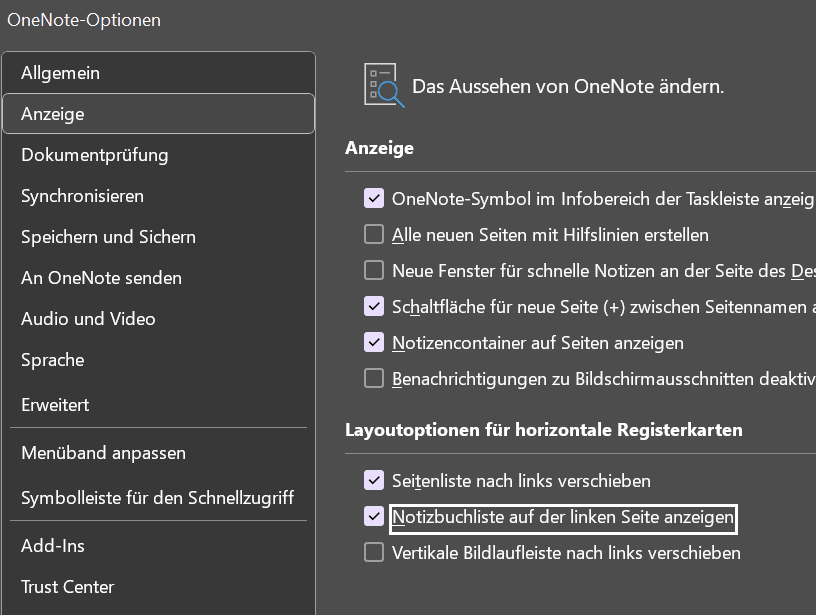Click the display settings magnifier icon
Image resolution: width=816 pixels, height=615 pixels.
pyautogui.click(x=384, y=85)
